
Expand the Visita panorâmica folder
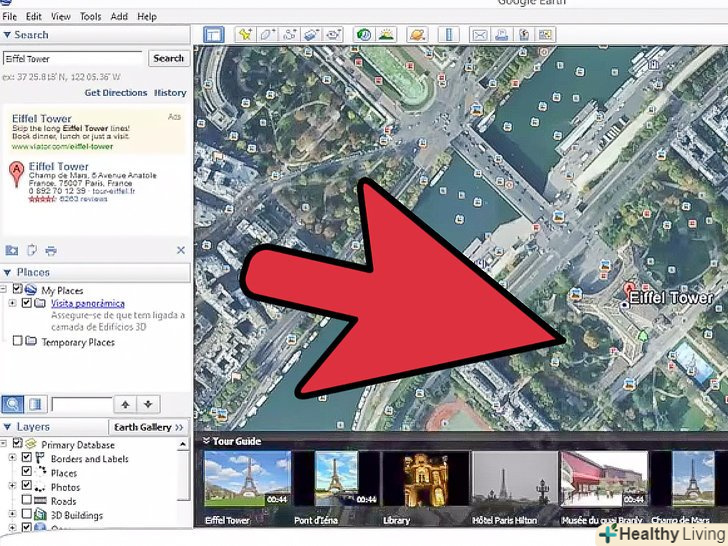pyautogui.click(x=13, y=303)
